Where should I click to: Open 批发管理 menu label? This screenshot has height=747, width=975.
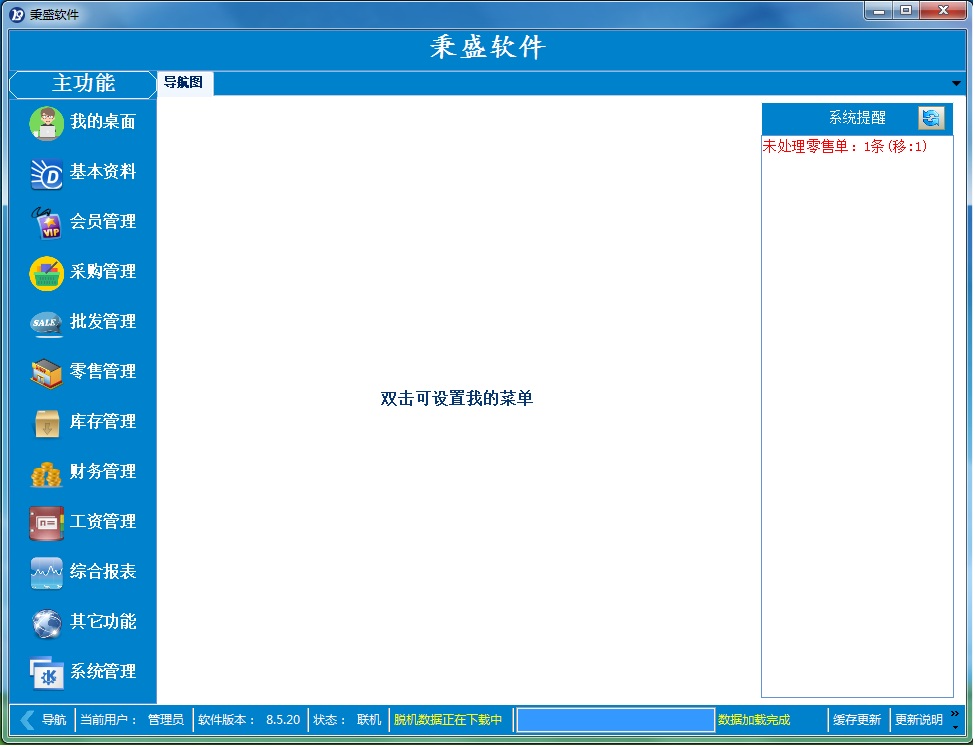tap(103, 322)
